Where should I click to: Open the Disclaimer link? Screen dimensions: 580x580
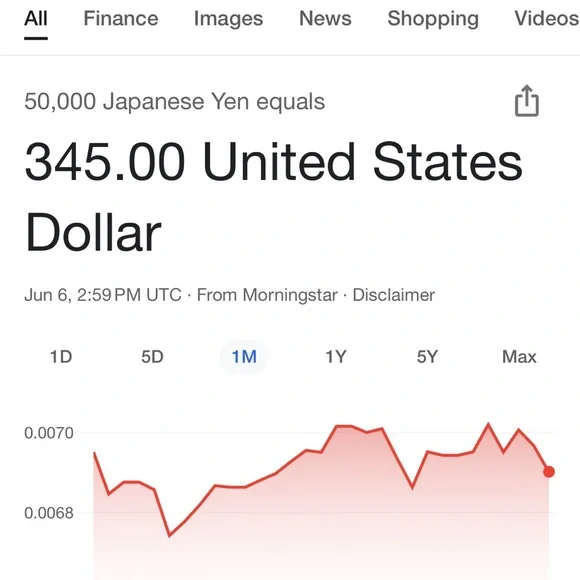(394, 295)
